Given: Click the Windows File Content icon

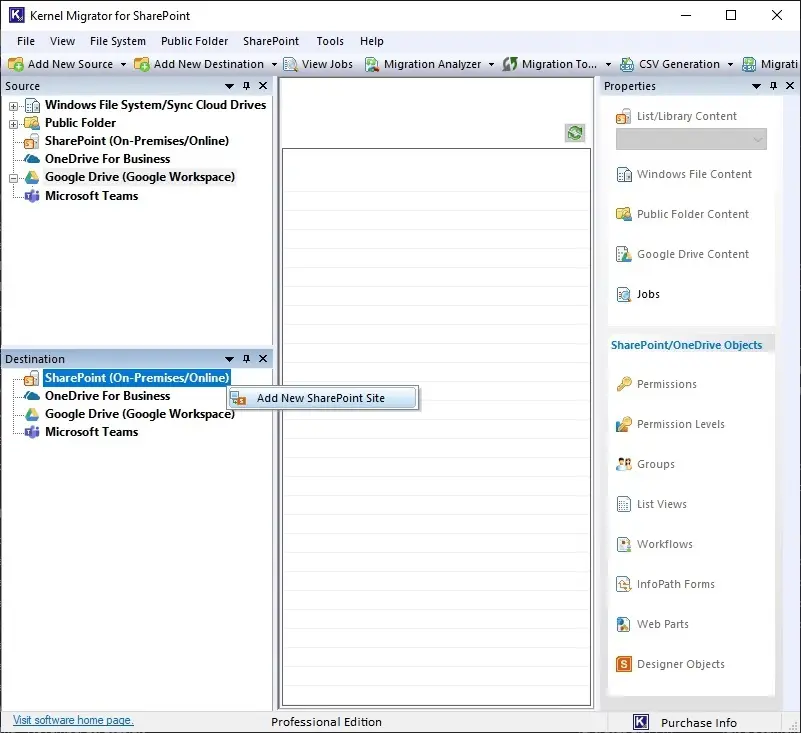Looking at the screenshot, I should [624, 175].
